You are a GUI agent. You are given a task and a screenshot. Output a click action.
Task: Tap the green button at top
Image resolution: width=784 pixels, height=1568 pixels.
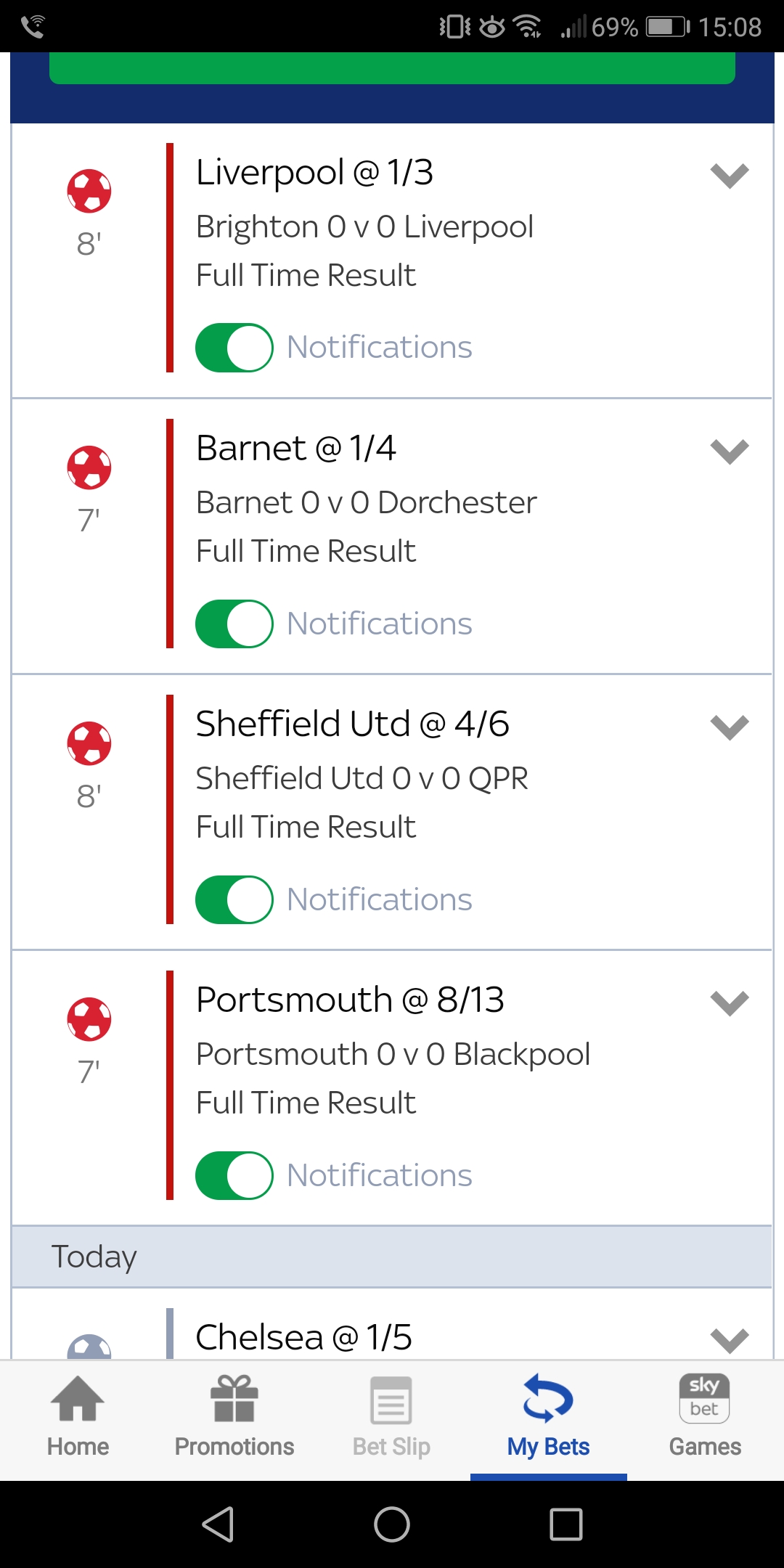click(x=392, y=68)
